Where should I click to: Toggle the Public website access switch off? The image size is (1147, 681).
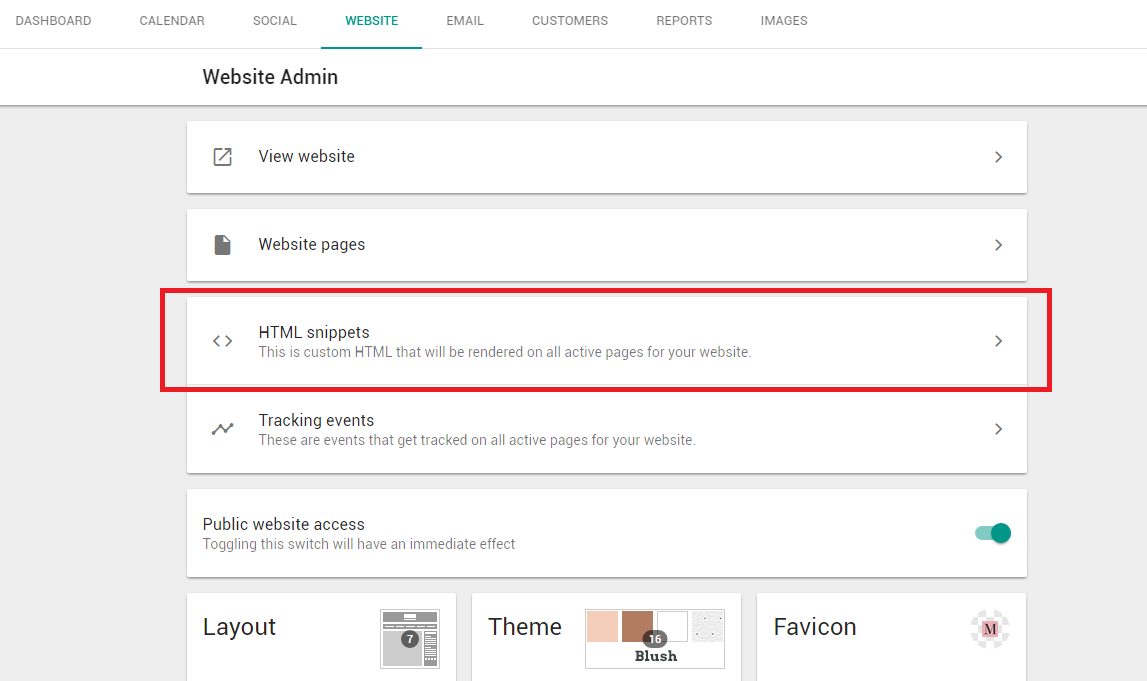point(992,533)
